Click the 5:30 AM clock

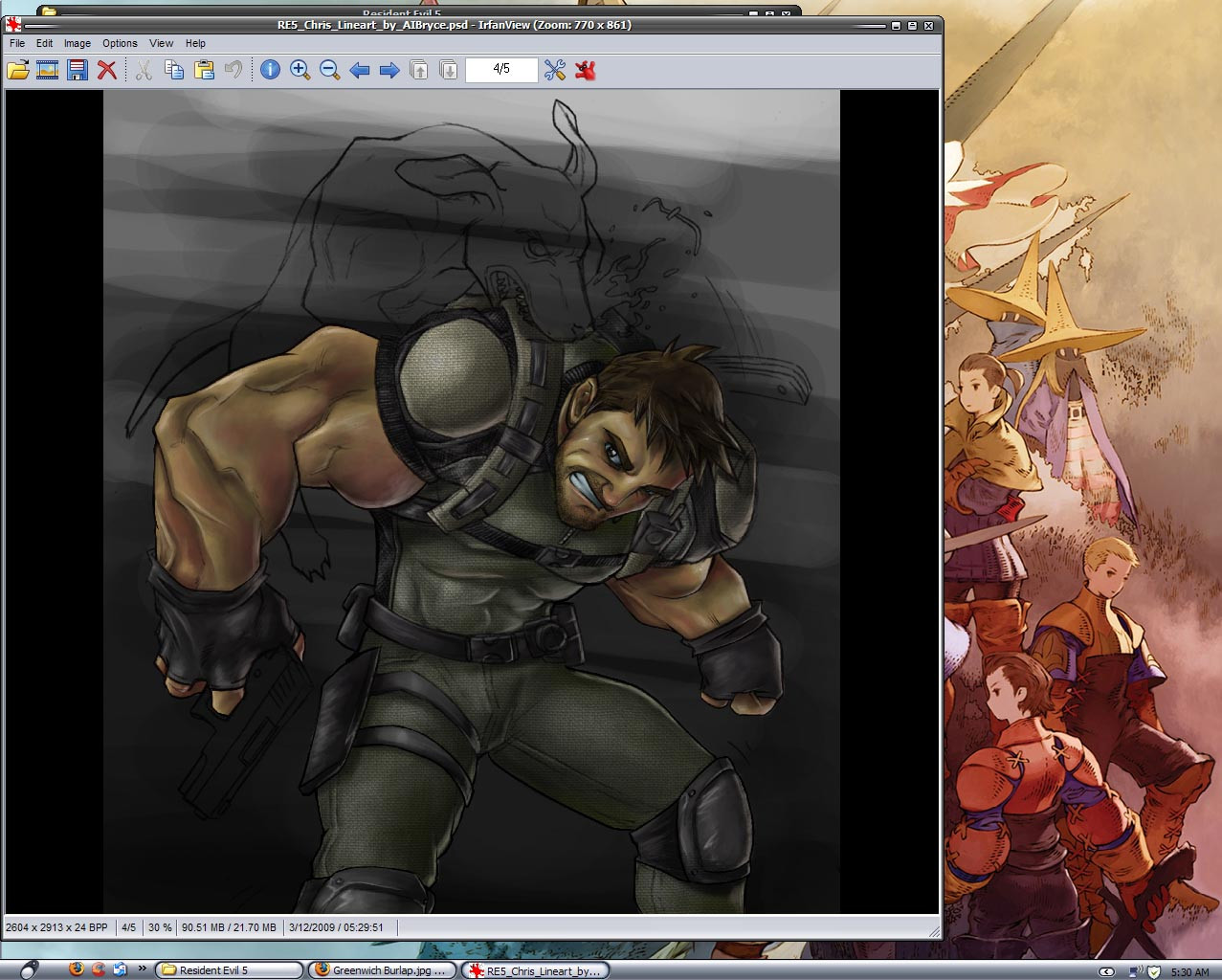click(x=1189, y=972)
